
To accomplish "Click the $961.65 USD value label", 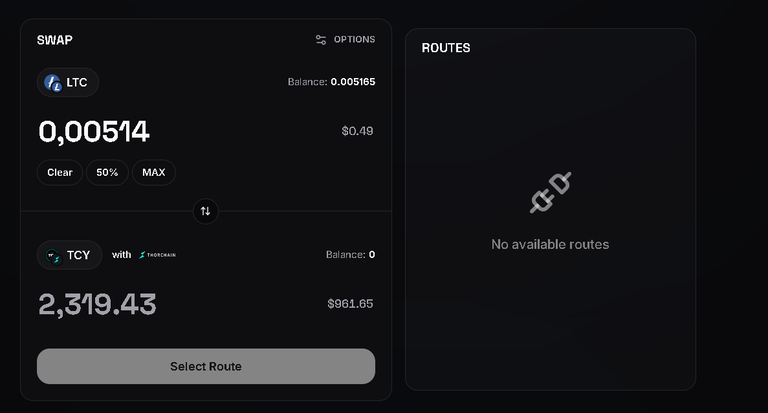I will [x=350, y=304].
